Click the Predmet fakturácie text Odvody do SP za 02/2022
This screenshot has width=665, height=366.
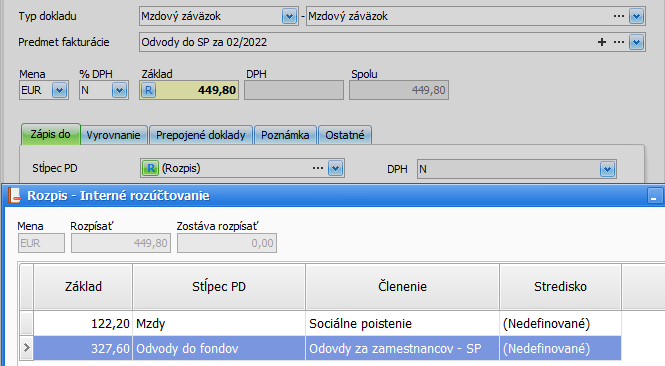pyautogui.click(x=204, y=42)
